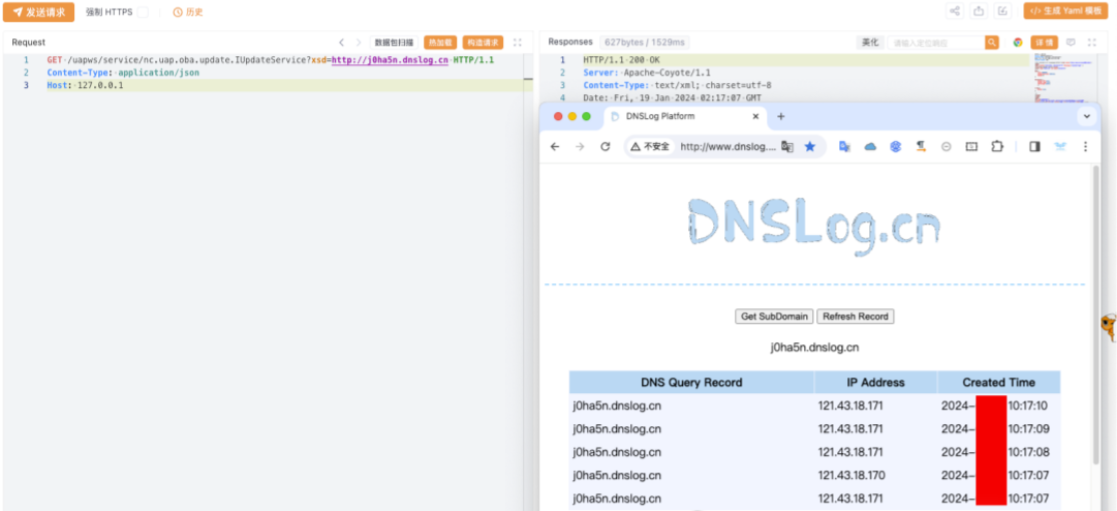This screenshot has height=511, width=1117.
Task: Click the j0ha5n.dnslog.cn subdomain text above the table
Action: click(x=814, y=347)
